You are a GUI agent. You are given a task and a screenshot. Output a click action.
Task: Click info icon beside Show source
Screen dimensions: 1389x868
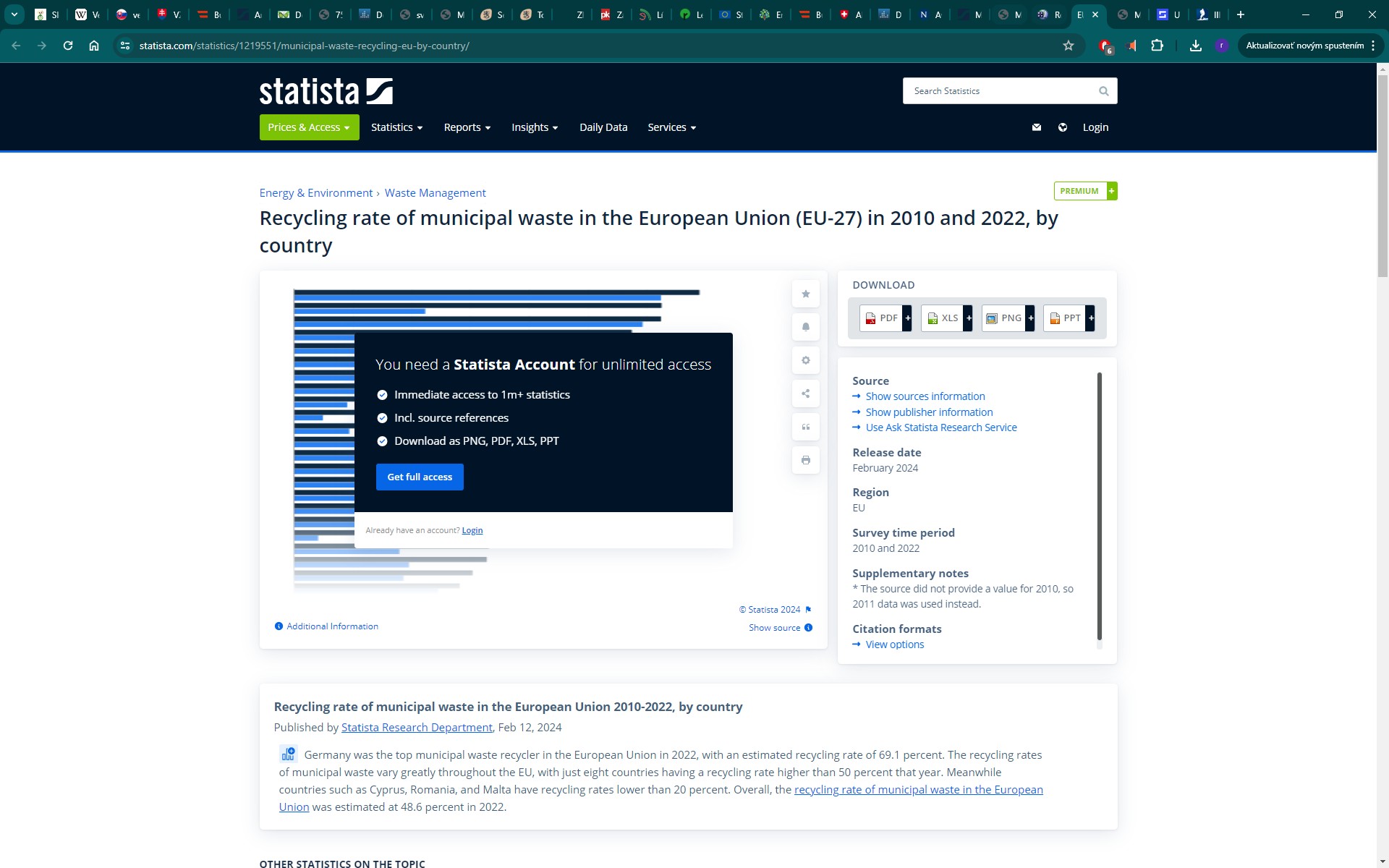808,628
